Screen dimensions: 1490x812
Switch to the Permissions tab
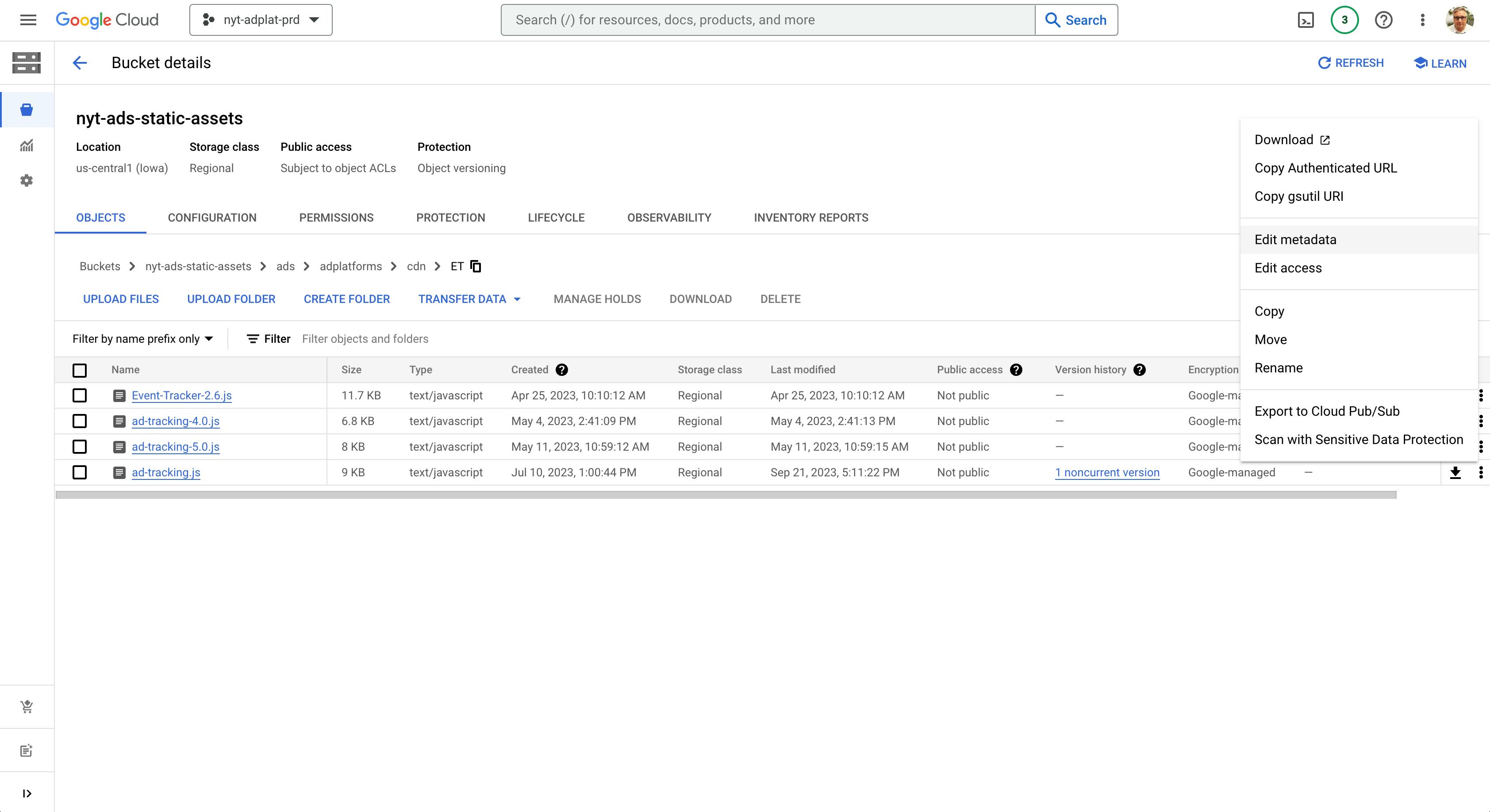pyautogui.click(x=337, y=218)
